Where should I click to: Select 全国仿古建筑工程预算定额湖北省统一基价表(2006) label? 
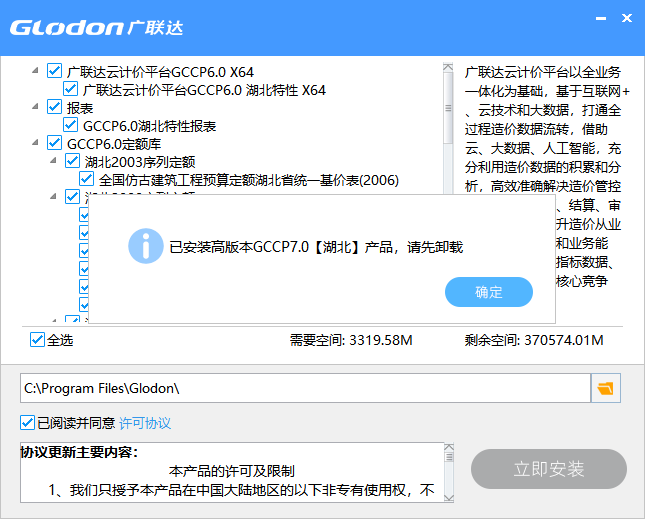point(249,180)
